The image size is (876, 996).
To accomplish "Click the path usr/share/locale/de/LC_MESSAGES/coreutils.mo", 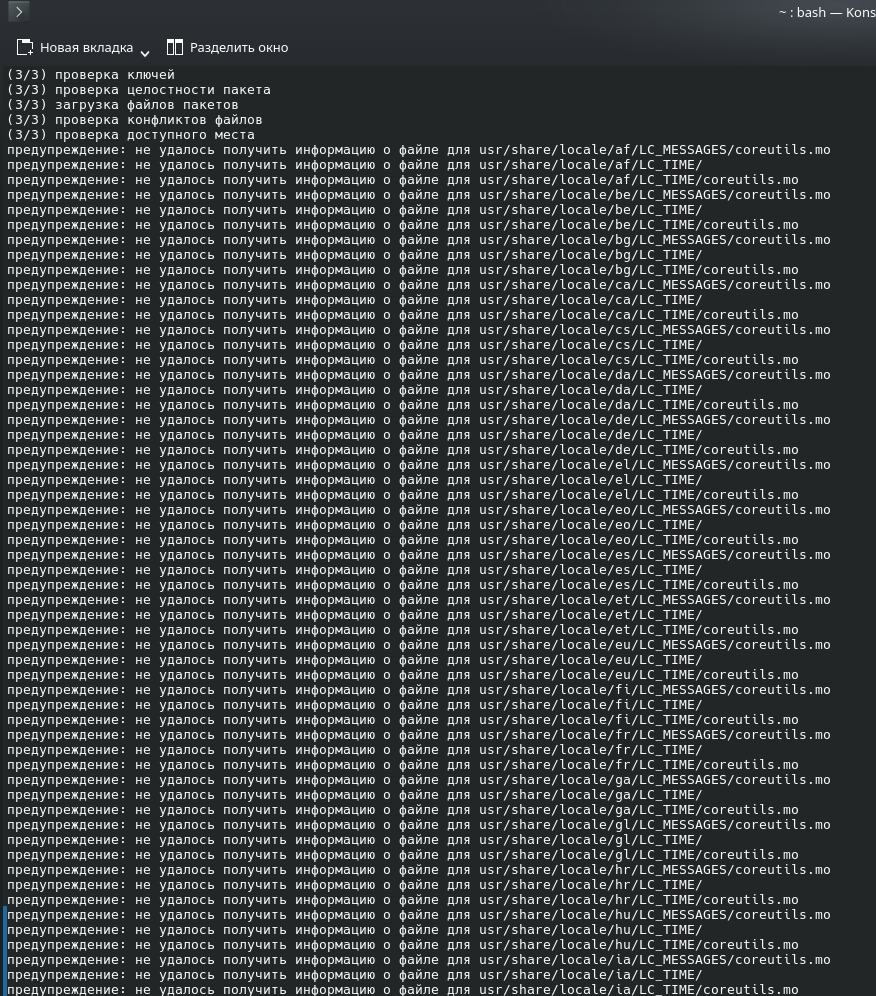I will pyautogui.click(x=654, y=420).
